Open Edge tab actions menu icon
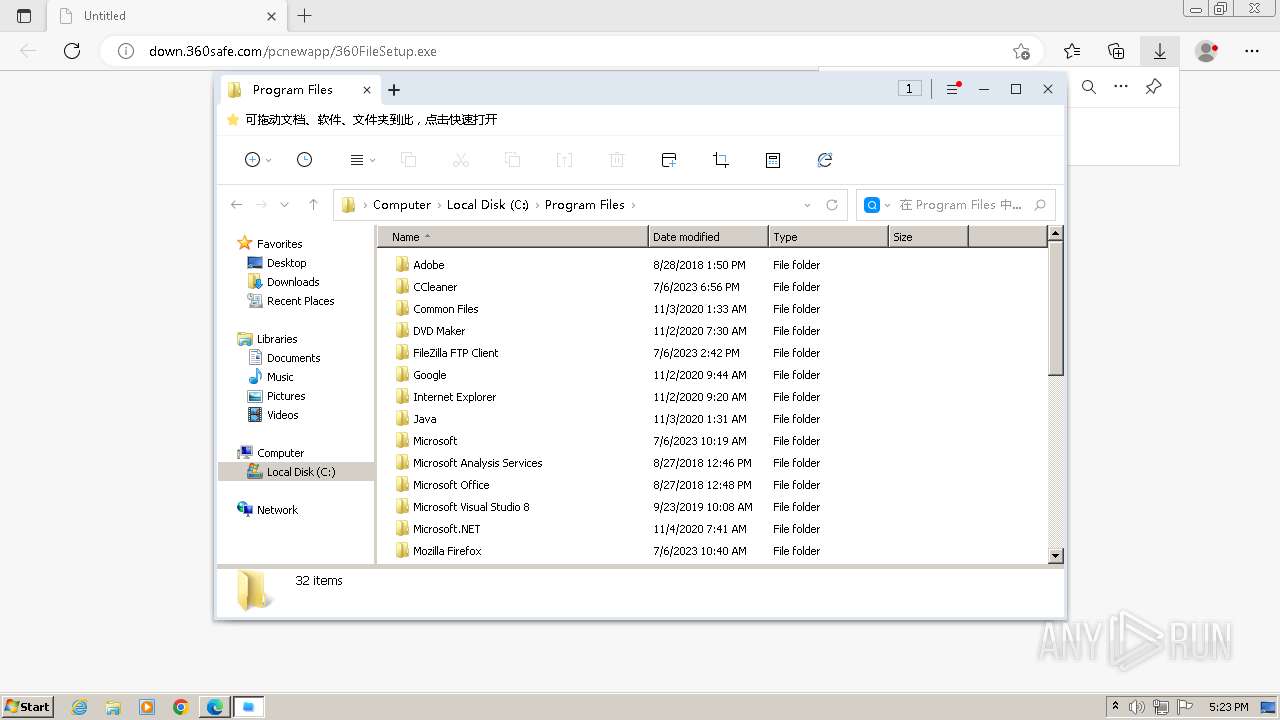Image resolution: width=1280 pixels, height=720 pixels. click(x=24, y=16)
